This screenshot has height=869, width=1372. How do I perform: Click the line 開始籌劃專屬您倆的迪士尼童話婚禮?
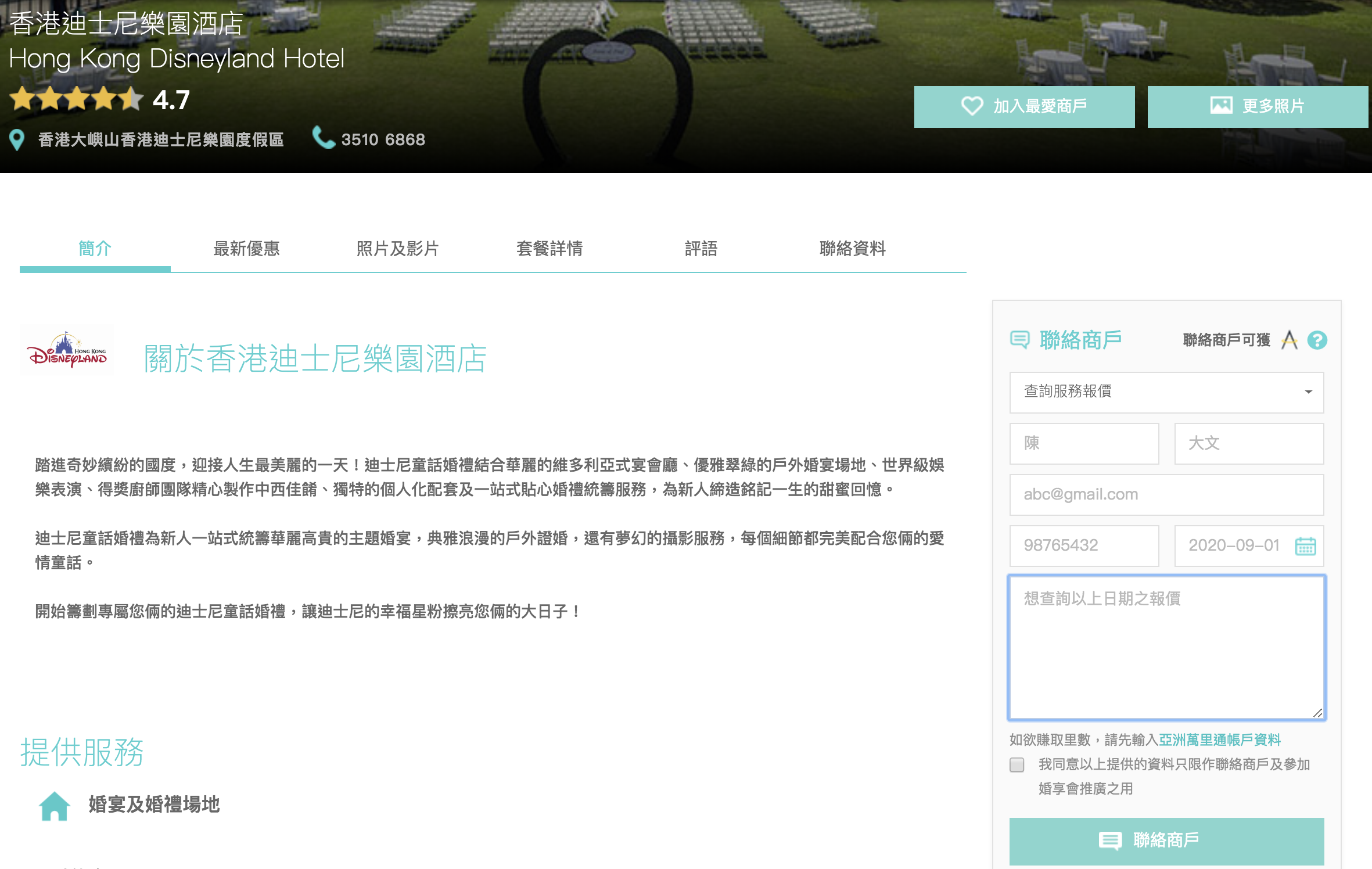(x=308, y=611)
